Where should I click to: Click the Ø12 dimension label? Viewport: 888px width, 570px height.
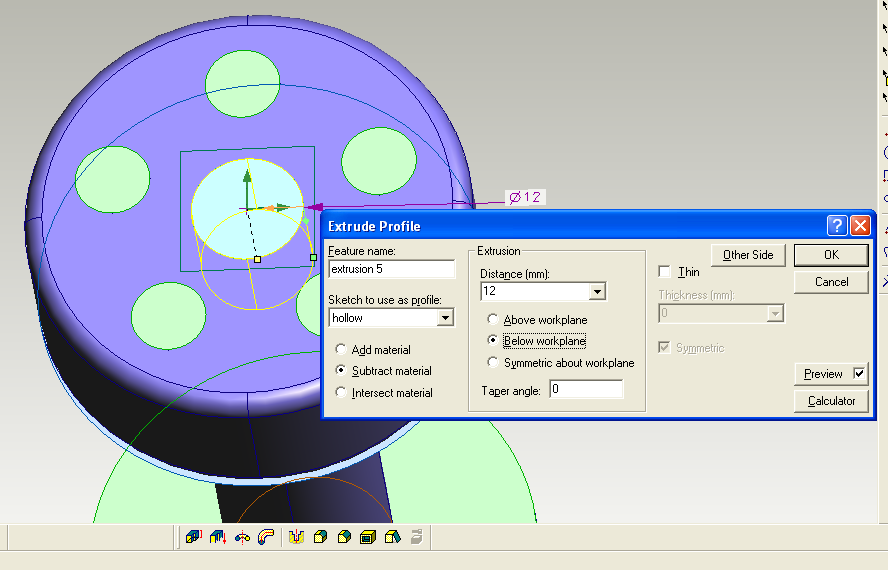point(525,197)
